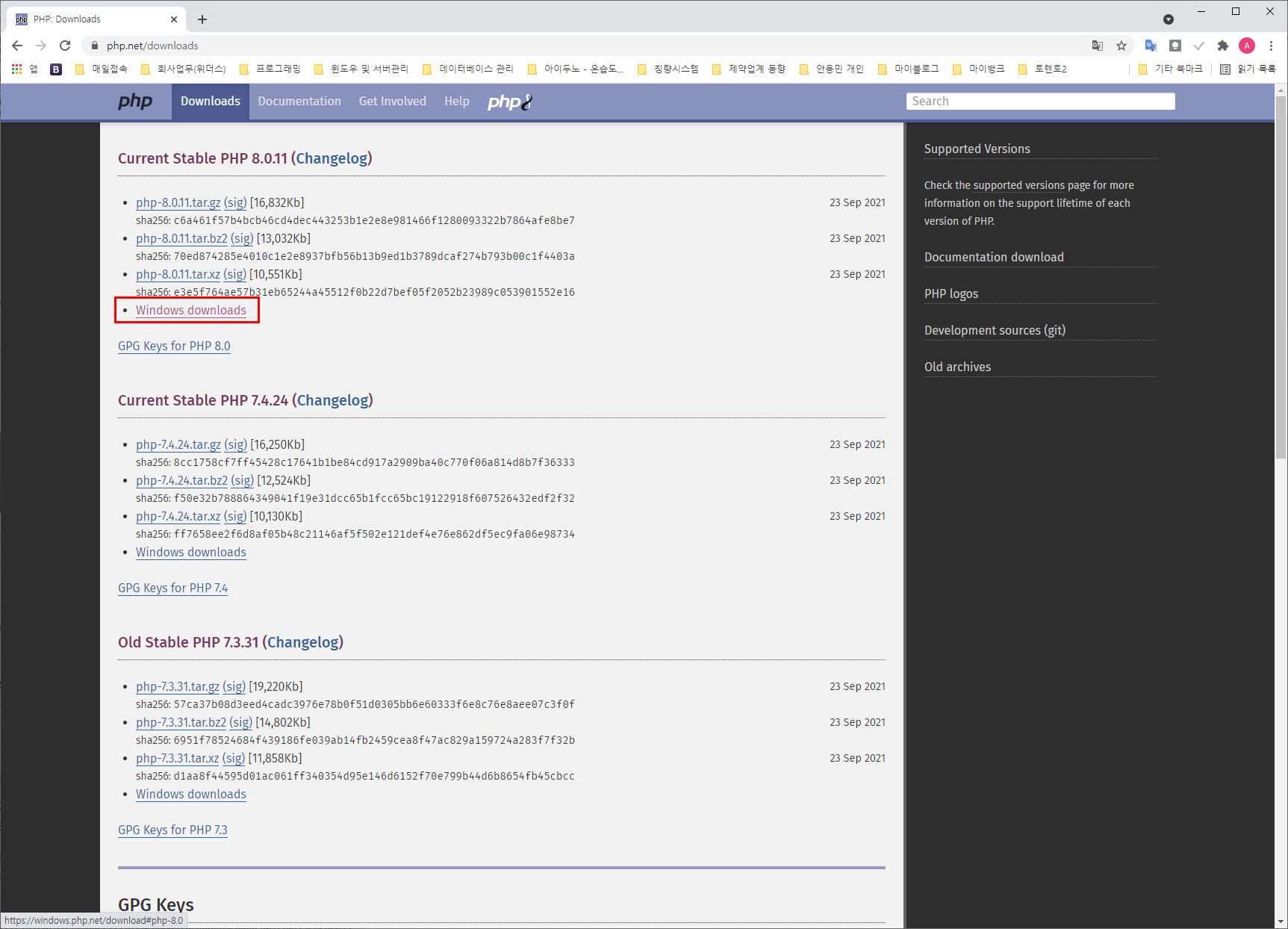This screenshot has width=1288, height=929.
Task: Open the 회사업무(위더스) bookmark folder
Action: (184, 69)
